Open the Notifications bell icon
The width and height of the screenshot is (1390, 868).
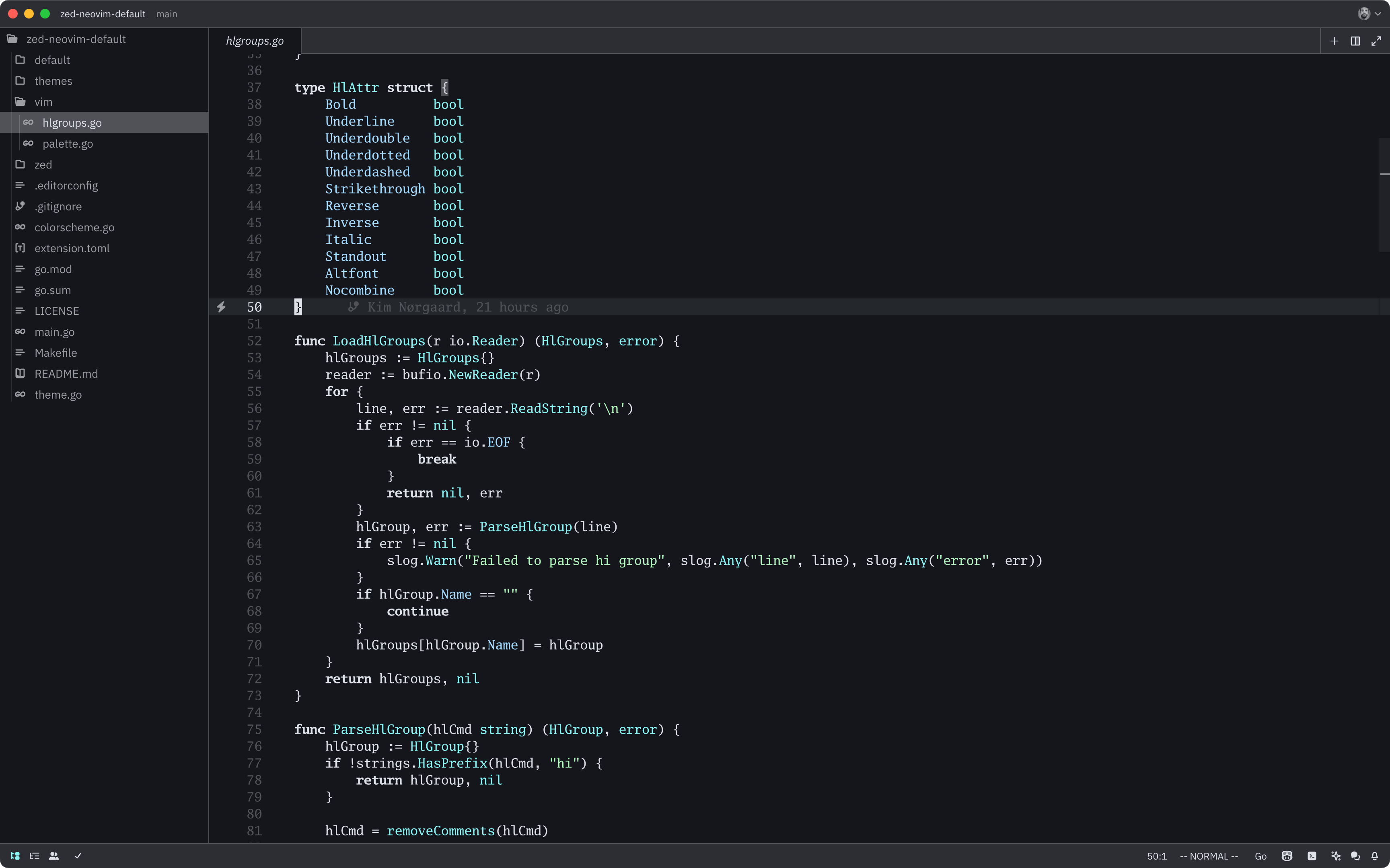(x=1374, y=856)
